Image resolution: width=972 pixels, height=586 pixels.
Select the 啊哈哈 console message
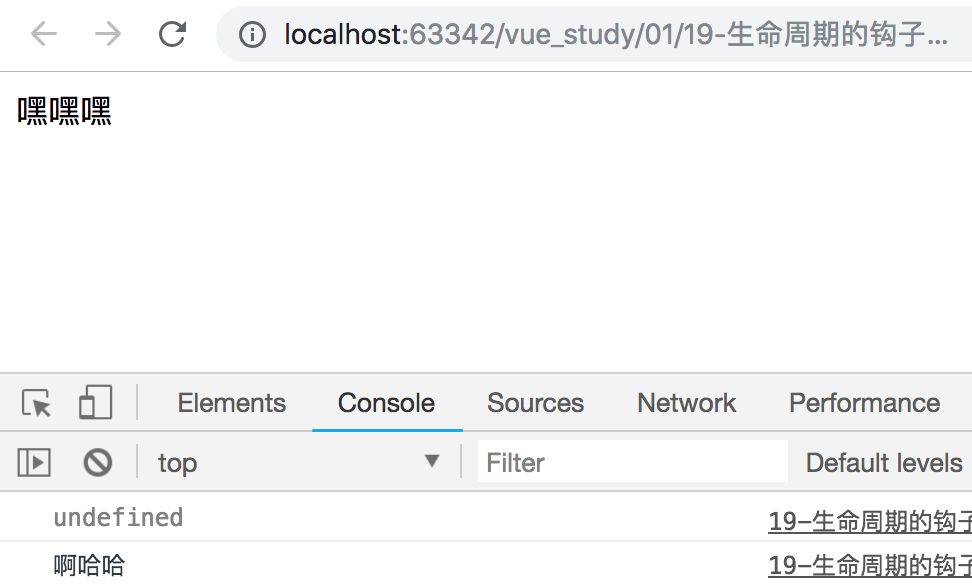(89, 566)
